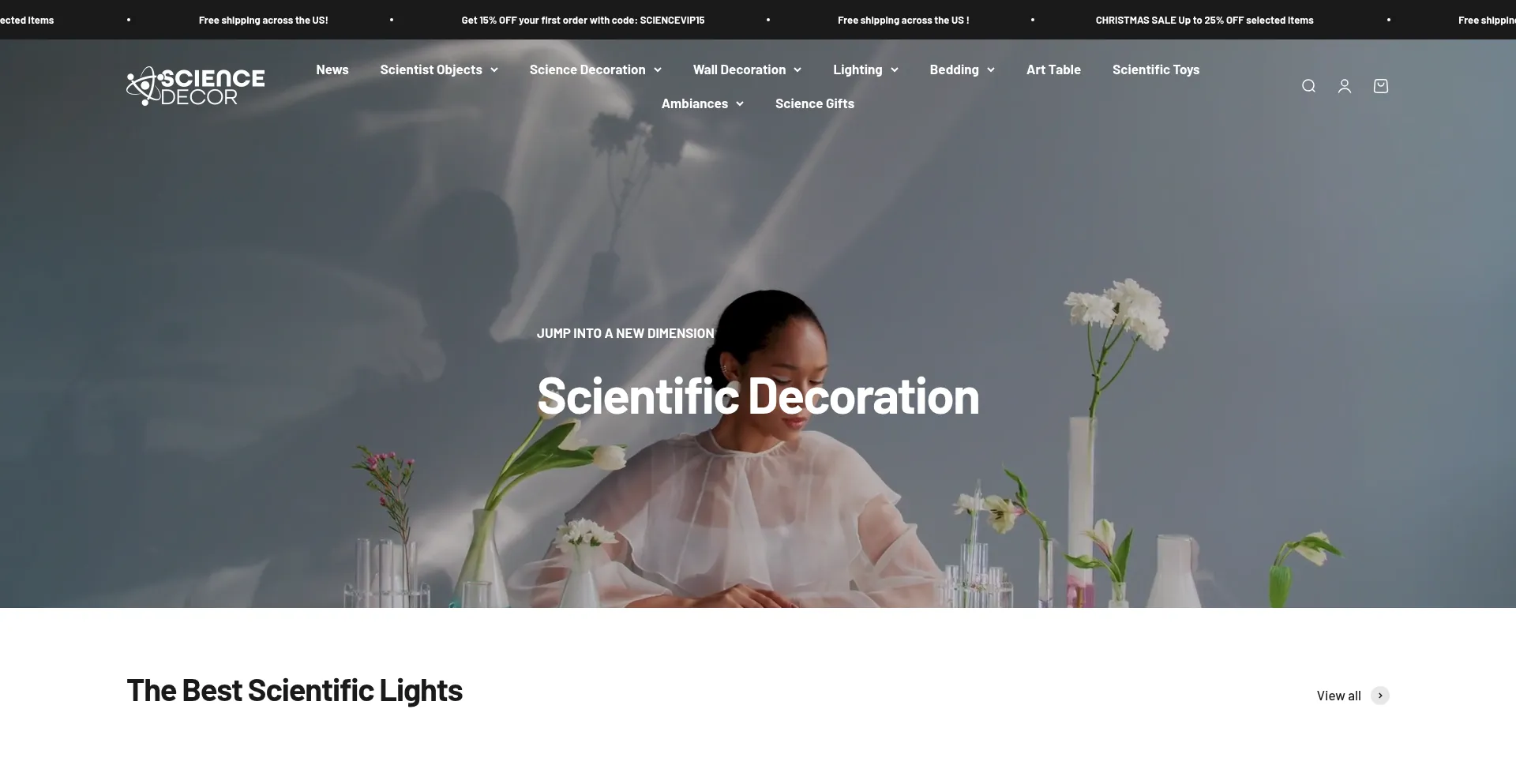Expand the Ambiances dropdown
Image resolution: width=1516 pixels, height=784 pixels.
pos(702,103)
